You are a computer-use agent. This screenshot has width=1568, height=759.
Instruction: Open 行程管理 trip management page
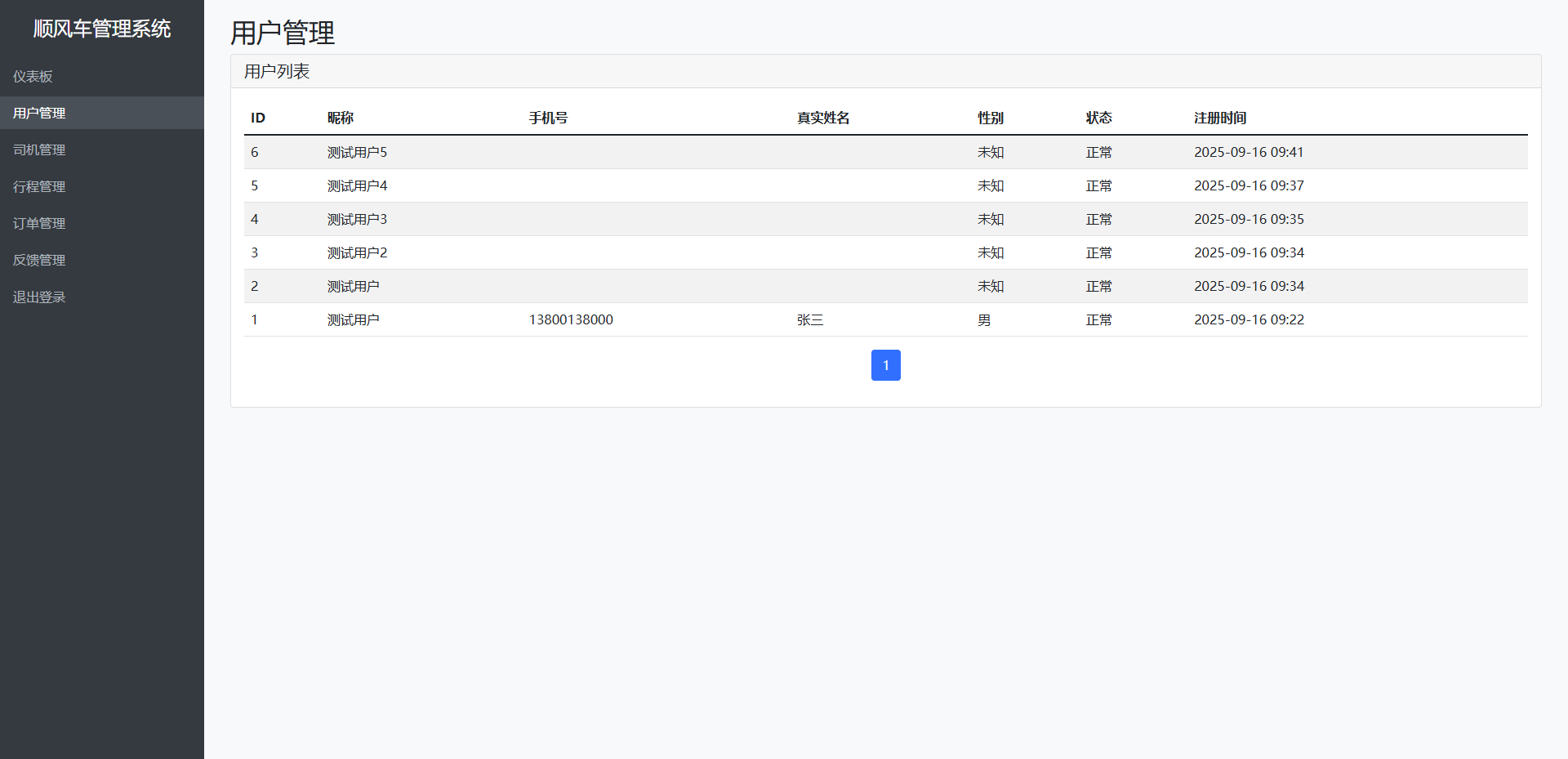(x=39, y=186)
